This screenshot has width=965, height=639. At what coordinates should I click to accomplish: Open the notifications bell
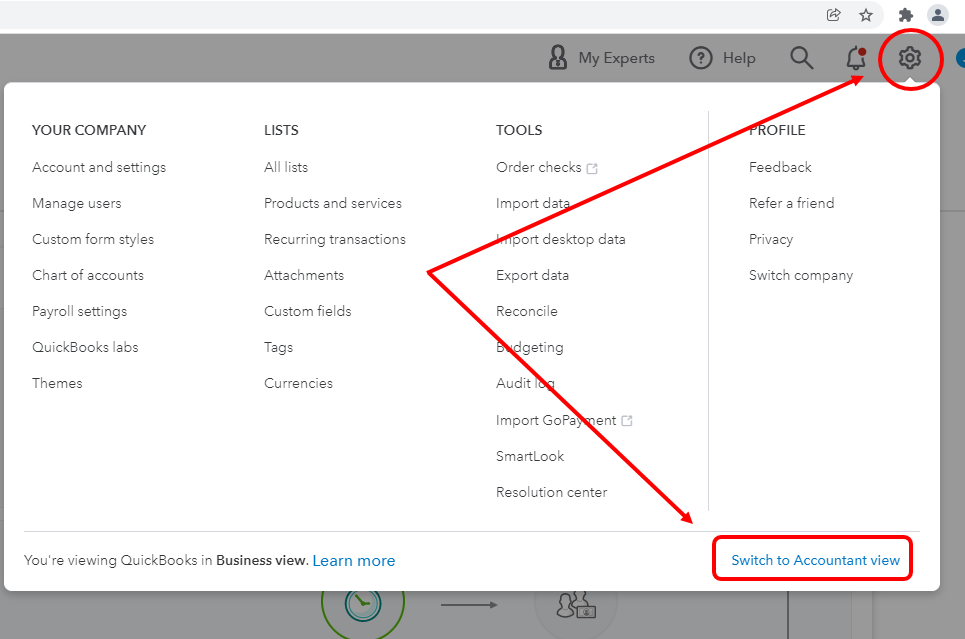click(856, 58)
